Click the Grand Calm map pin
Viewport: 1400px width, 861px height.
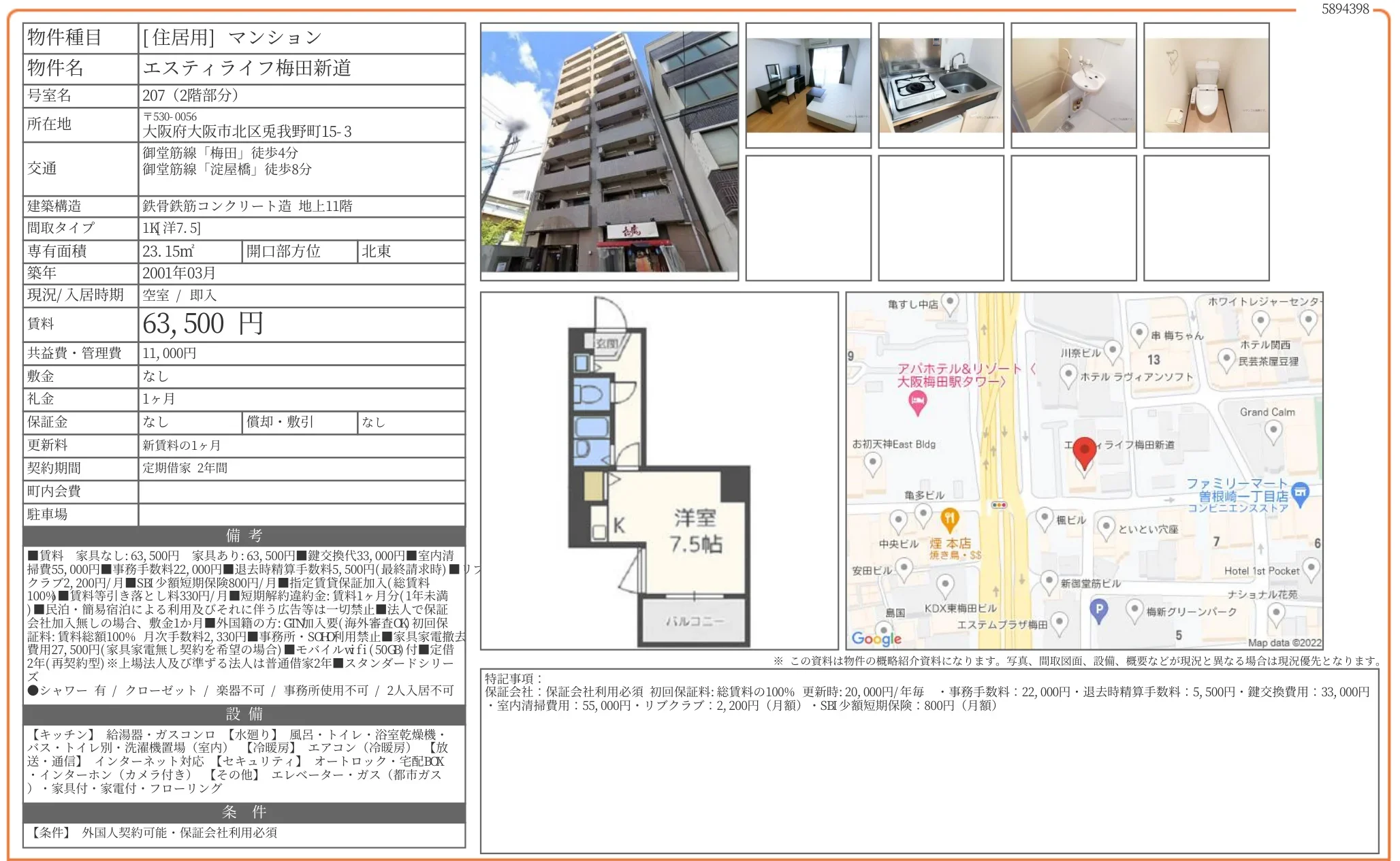coord(1273,433)
